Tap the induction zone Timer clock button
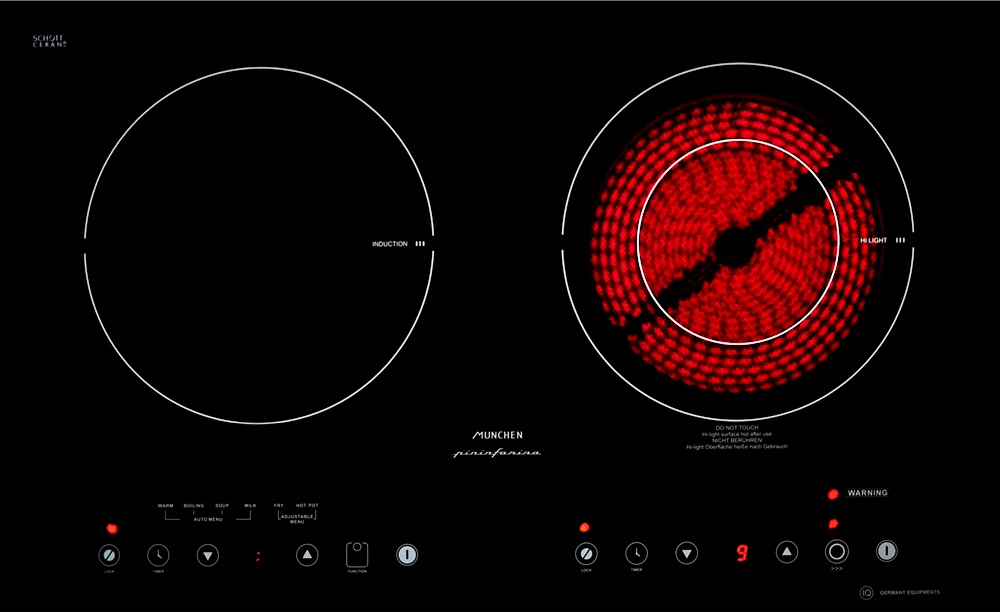Image resolution: width=1000 pixels, height=614 pixels. (x=158, y=555)
